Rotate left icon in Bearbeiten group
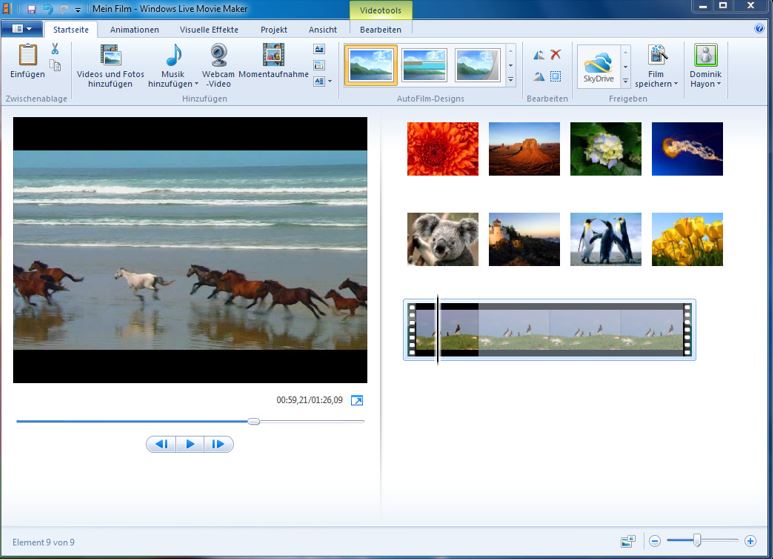773x559 pixels. coord(539,55)
